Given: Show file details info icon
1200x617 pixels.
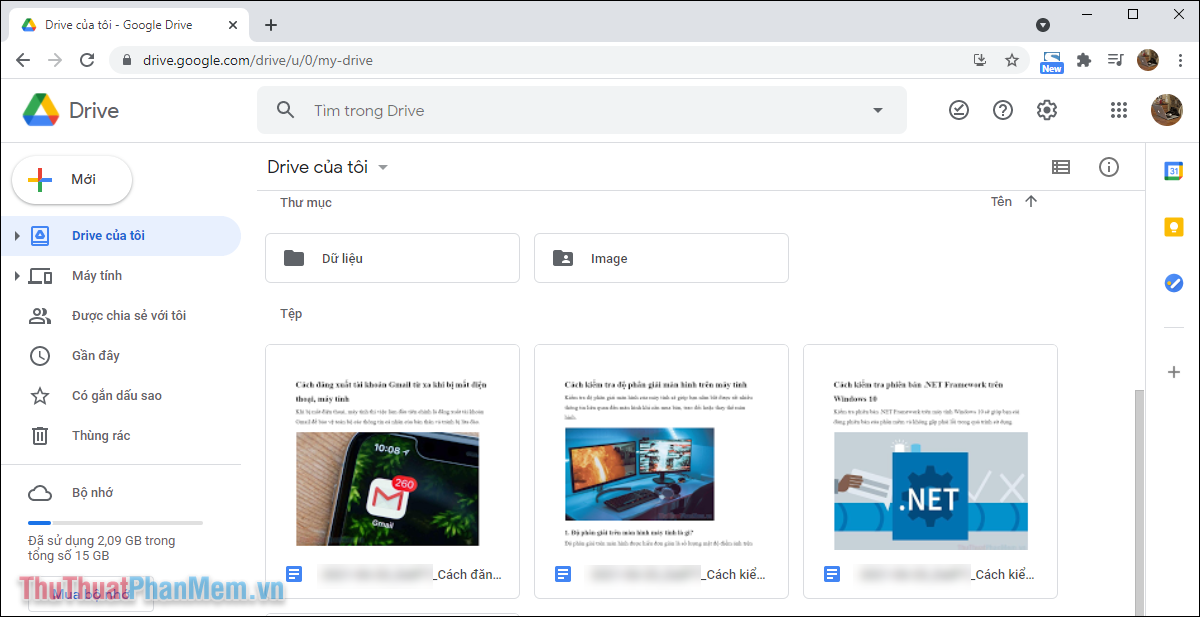Looking at the screenshot, I should (x=1109, y=167).
